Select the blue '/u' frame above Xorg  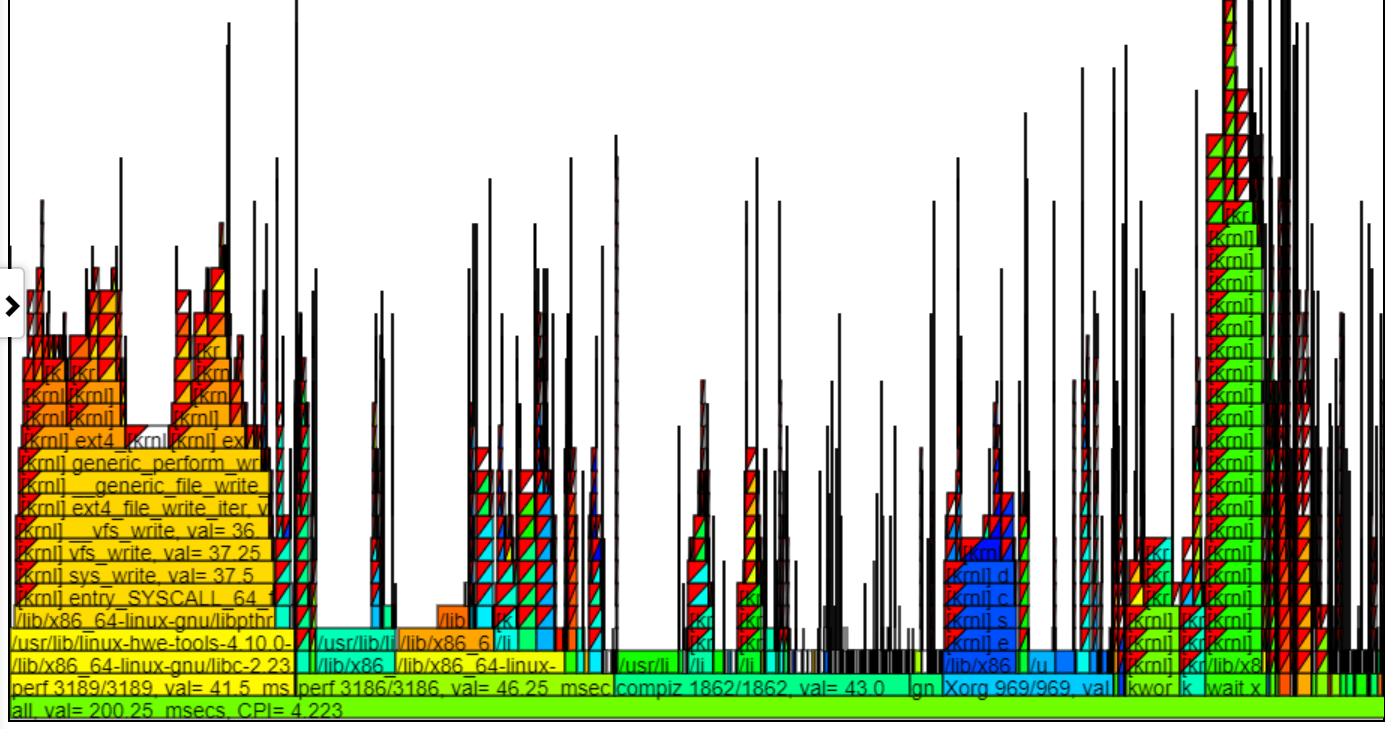point(1041,664)
